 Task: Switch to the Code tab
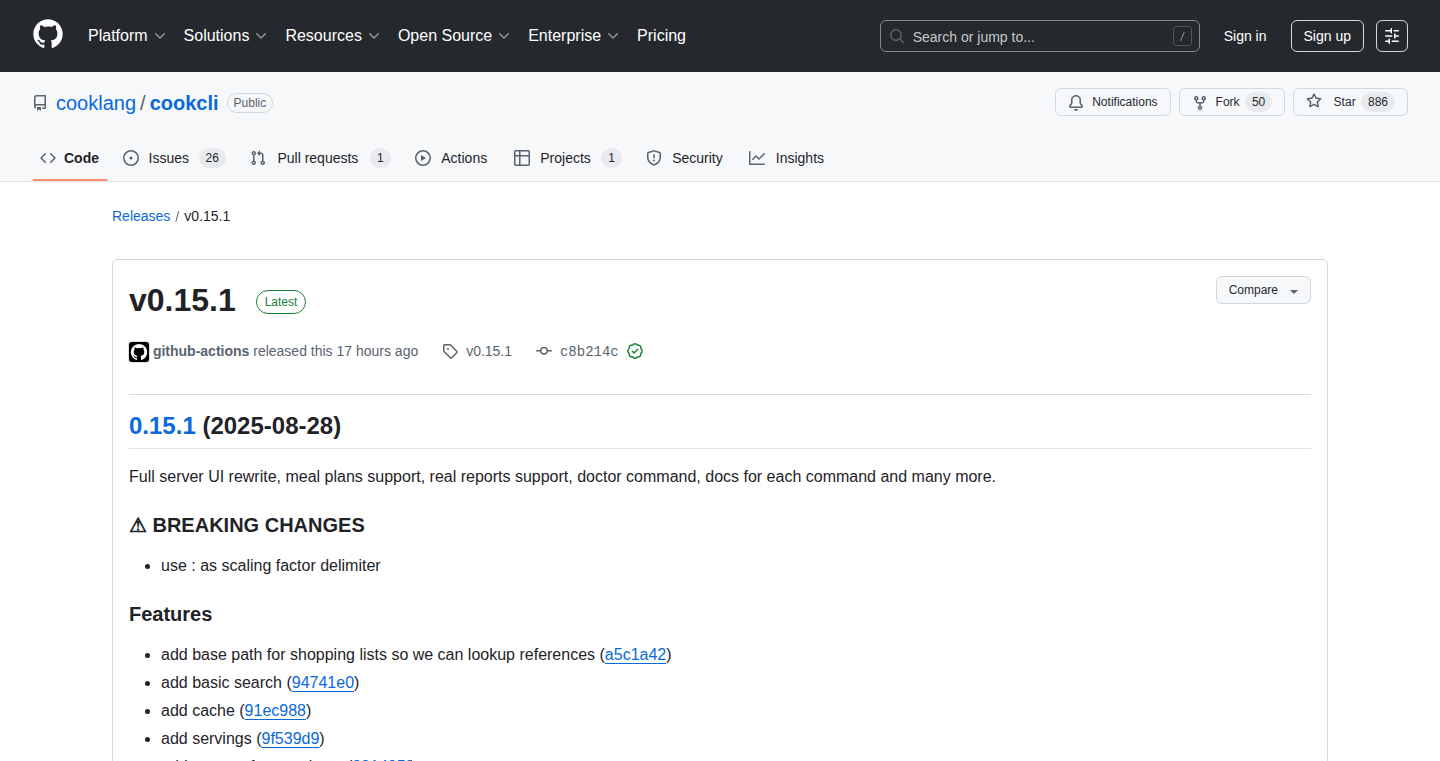70,158
